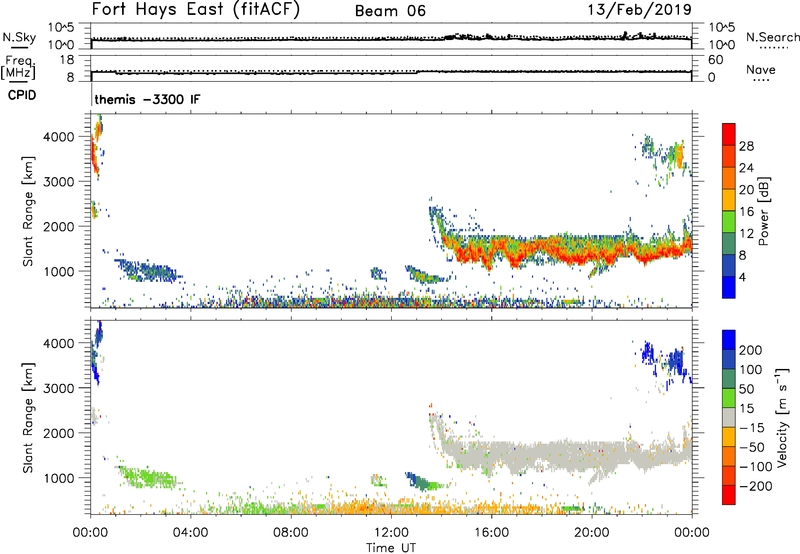The height and width of the screenshot is (554, 800).
Task: Click the blue power segment between 4 and 8
Action: tap(729, 266)
